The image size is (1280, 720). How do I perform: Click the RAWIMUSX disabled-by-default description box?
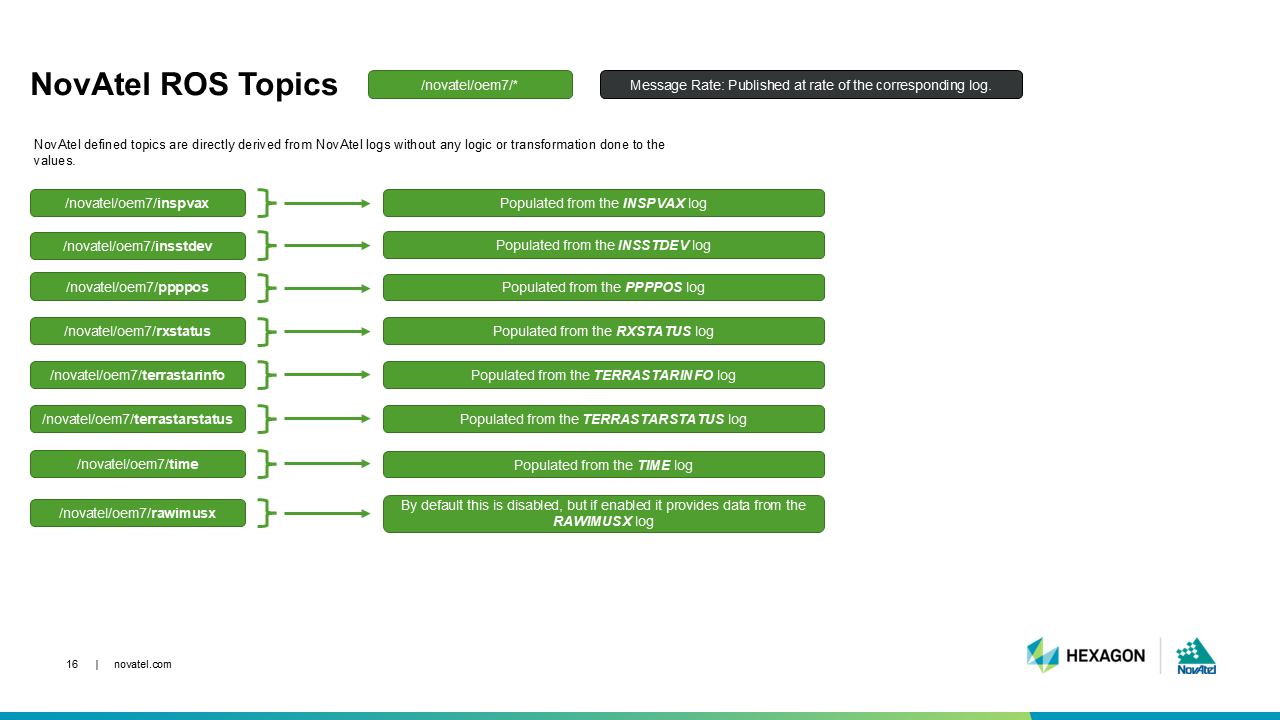tap(603, 513)
